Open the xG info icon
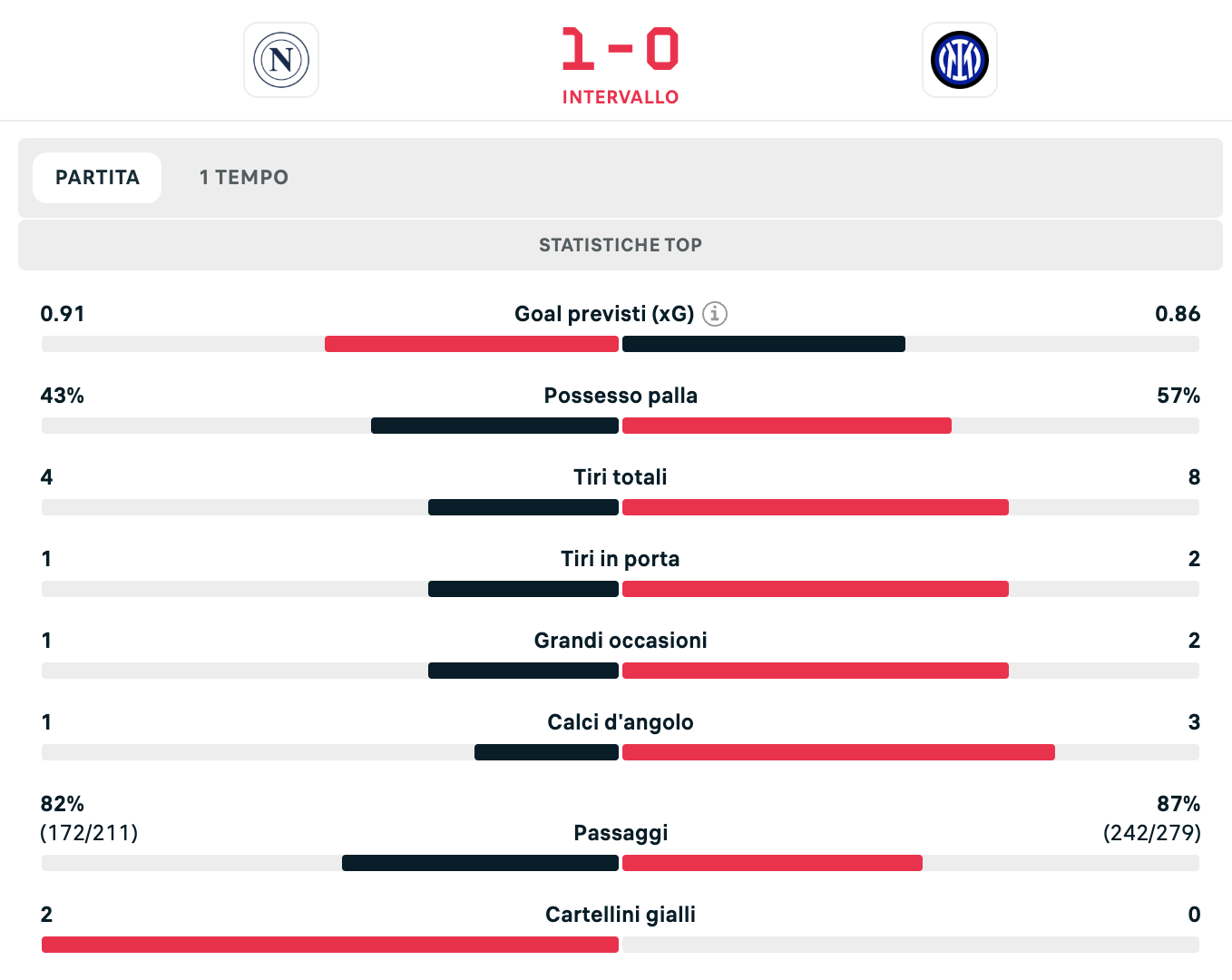The width and height of the screenshot is (1232, 980). [x=715, y=314]
